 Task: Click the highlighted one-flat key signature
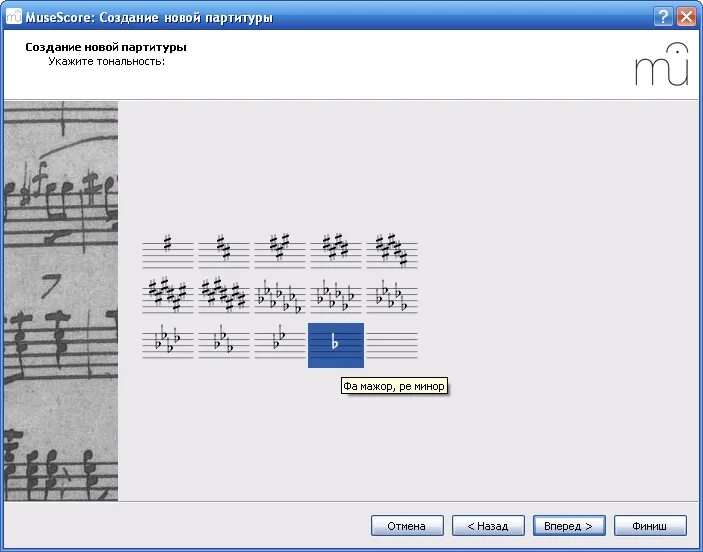336,345
